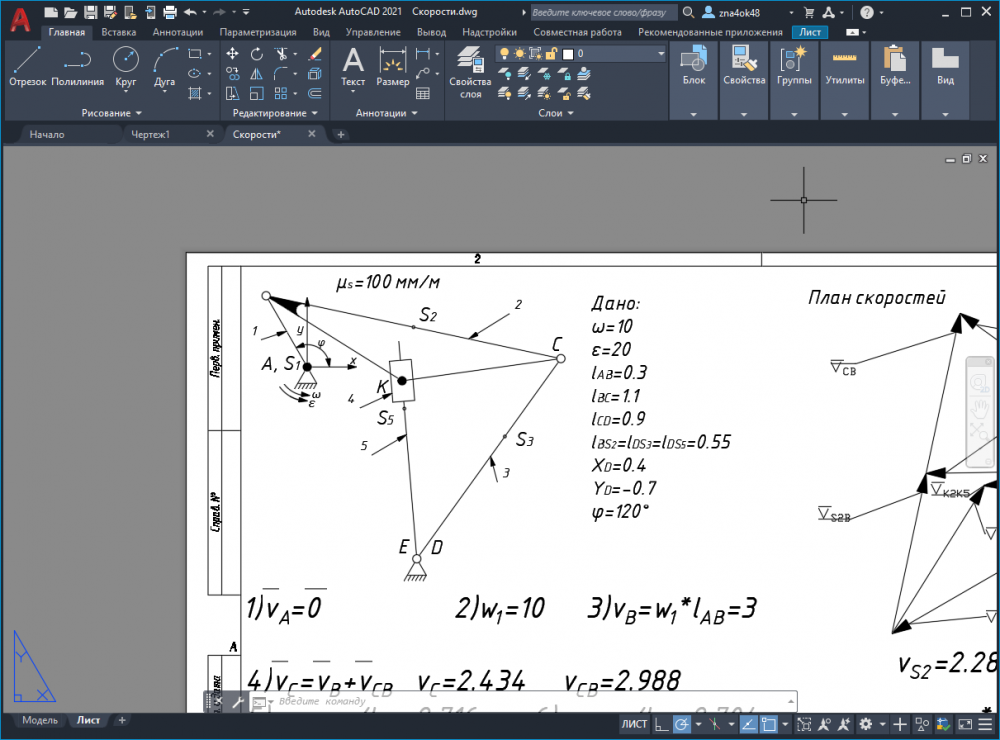
Task: Expand the Слои panel options
Action: (x=555, y=113)
